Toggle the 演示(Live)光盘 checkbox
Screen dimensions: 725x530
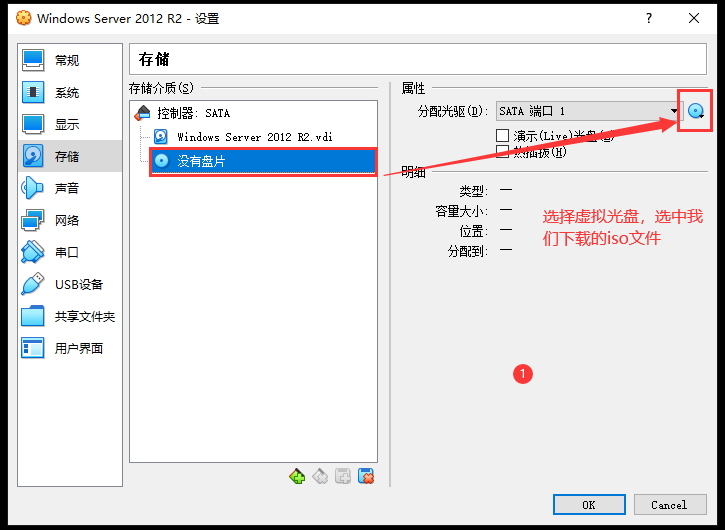[x=502, y=136]
